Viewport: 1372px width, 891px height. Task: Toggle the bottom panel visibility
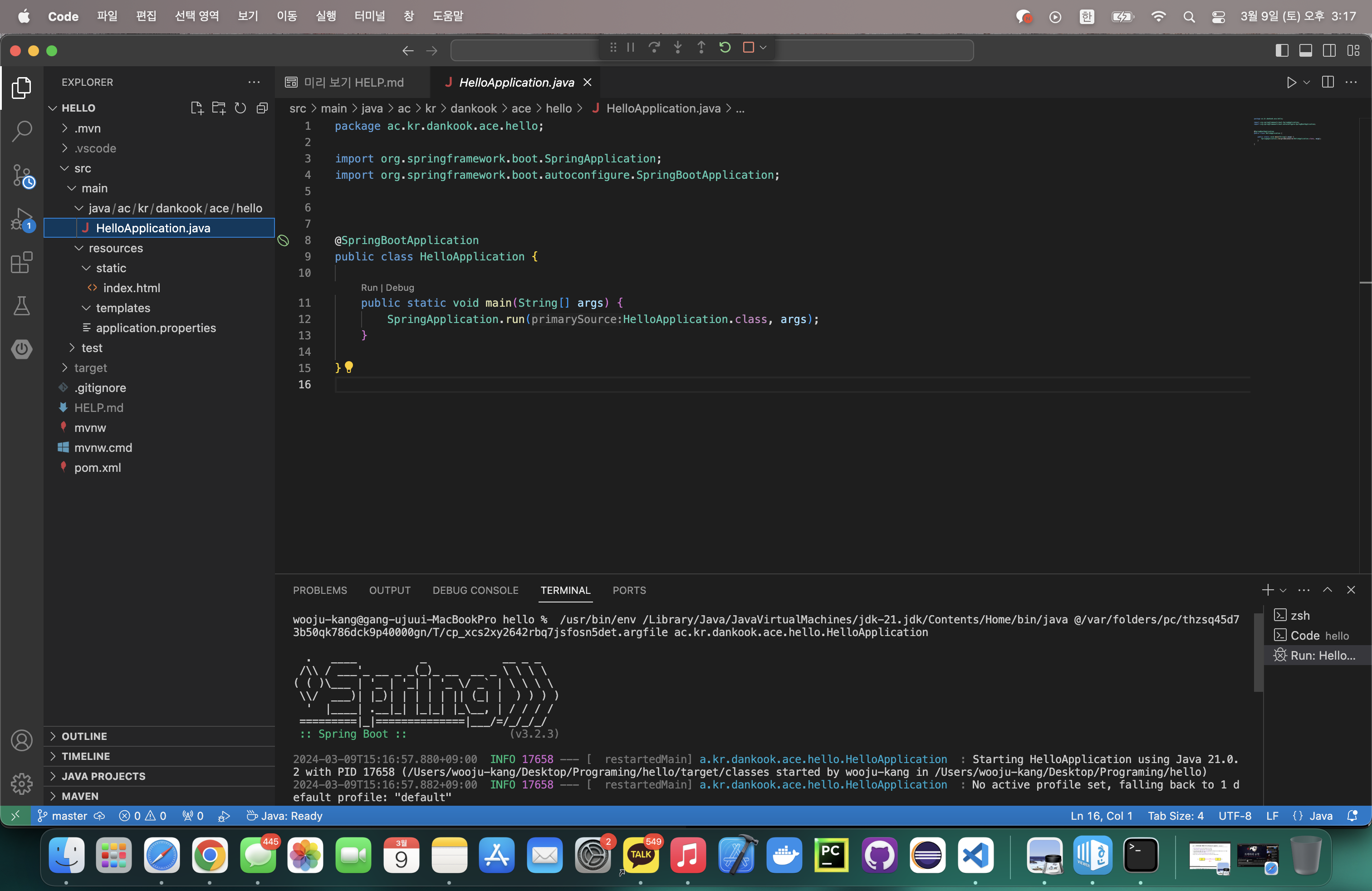1305,51
